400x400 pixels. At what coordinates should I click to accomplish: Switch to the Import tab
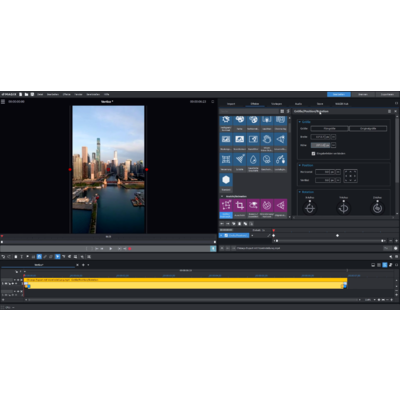tap(231, 104)
